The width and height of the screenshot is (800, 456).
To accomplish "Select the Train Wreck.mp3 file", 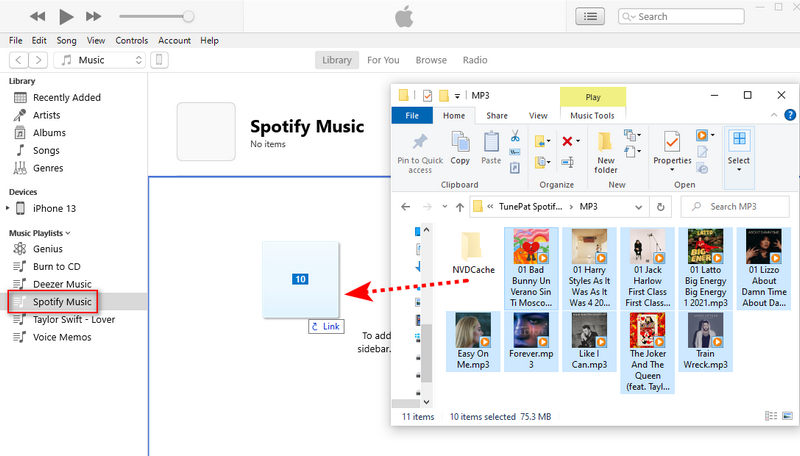I will click(706, 341).
